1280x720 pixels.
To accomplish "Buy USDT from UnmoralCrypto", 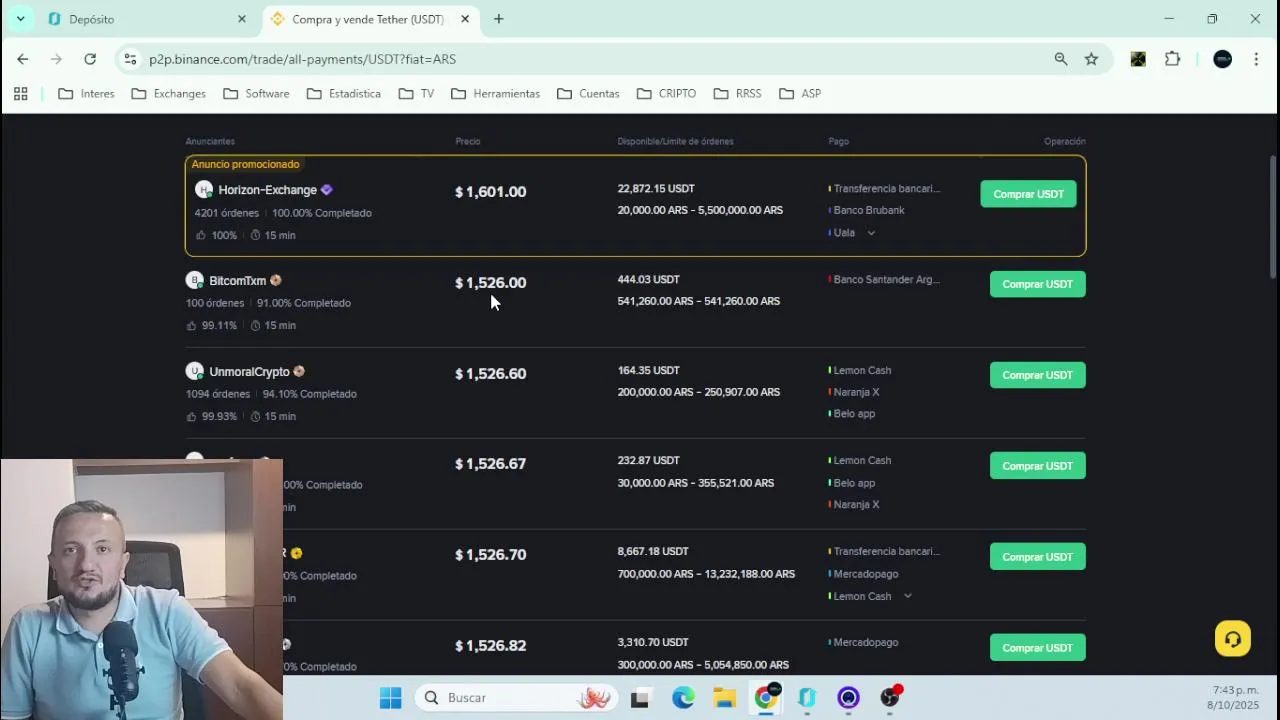I will [x=1037, y=375].
